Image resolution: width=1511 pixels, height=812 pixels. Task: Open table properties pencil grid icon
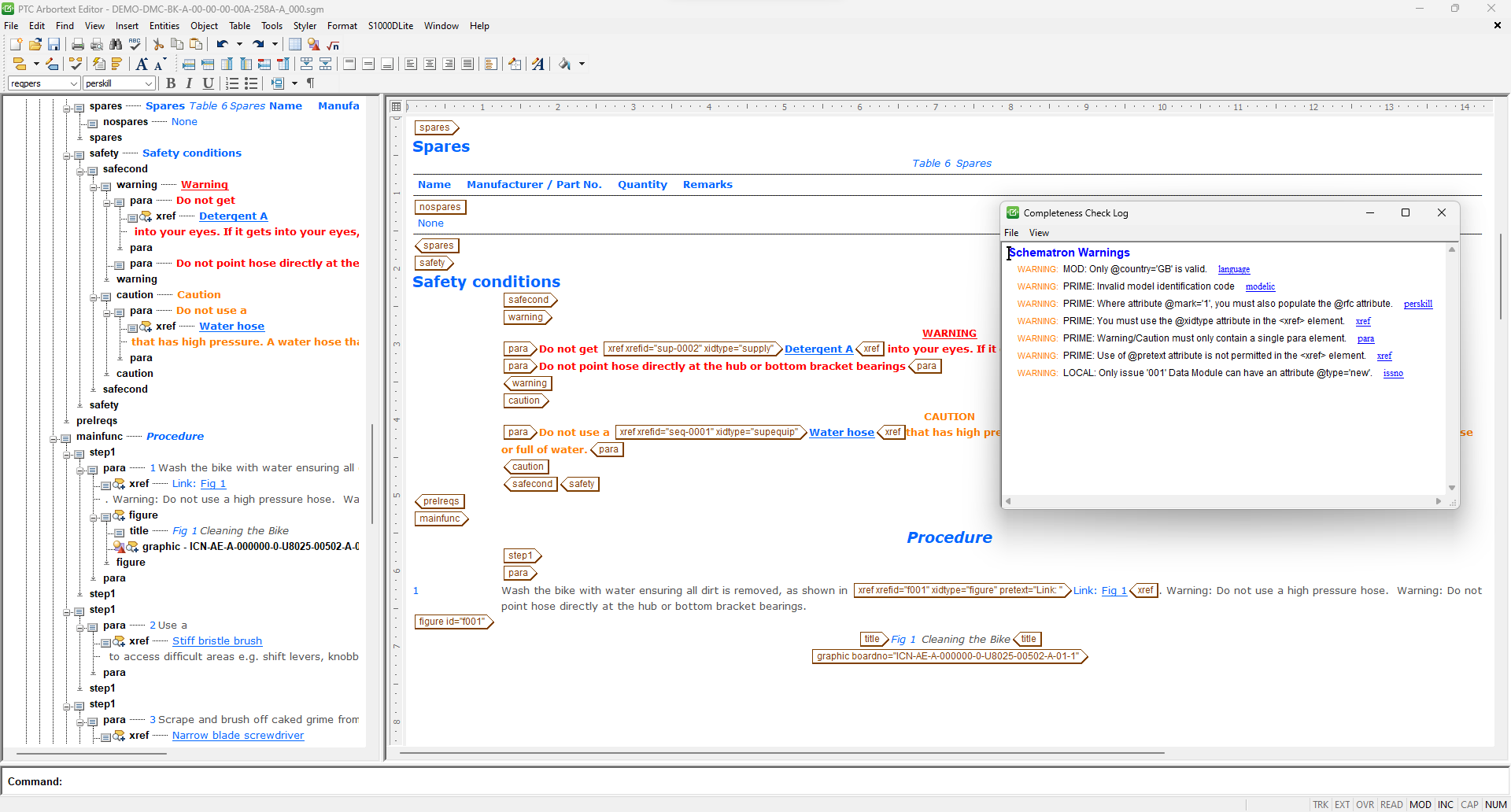[x=515, y=64]
